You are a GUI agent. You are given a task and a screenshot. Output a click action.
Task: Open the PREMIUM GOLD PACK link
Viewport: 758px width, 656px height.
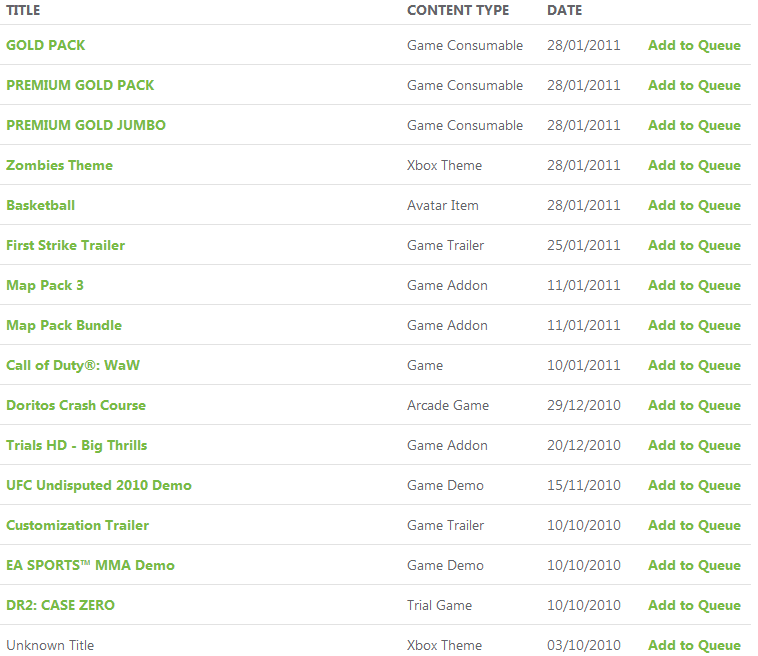pos(80,85)
